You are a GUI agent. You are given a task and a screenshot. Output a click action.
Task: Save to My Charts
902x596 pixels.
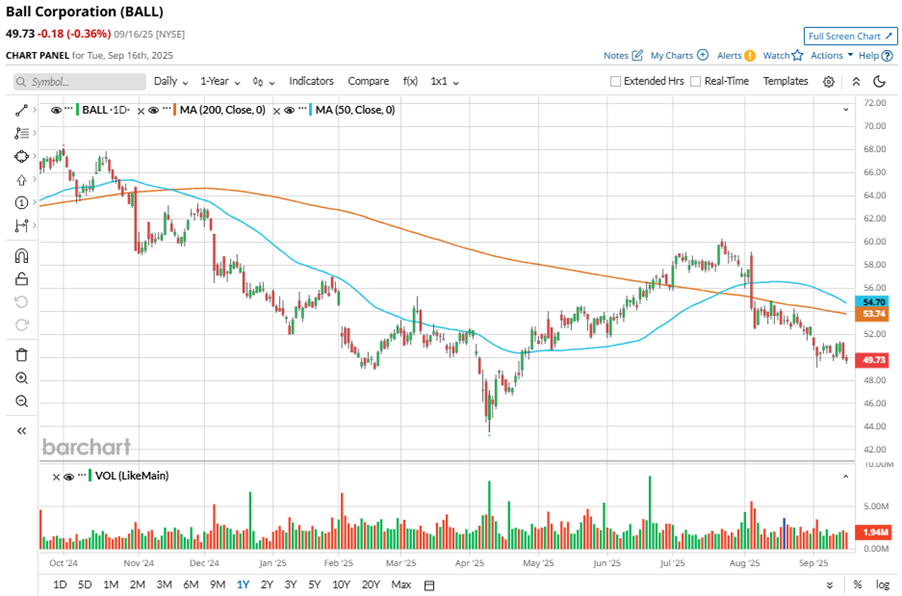(679, 55)
